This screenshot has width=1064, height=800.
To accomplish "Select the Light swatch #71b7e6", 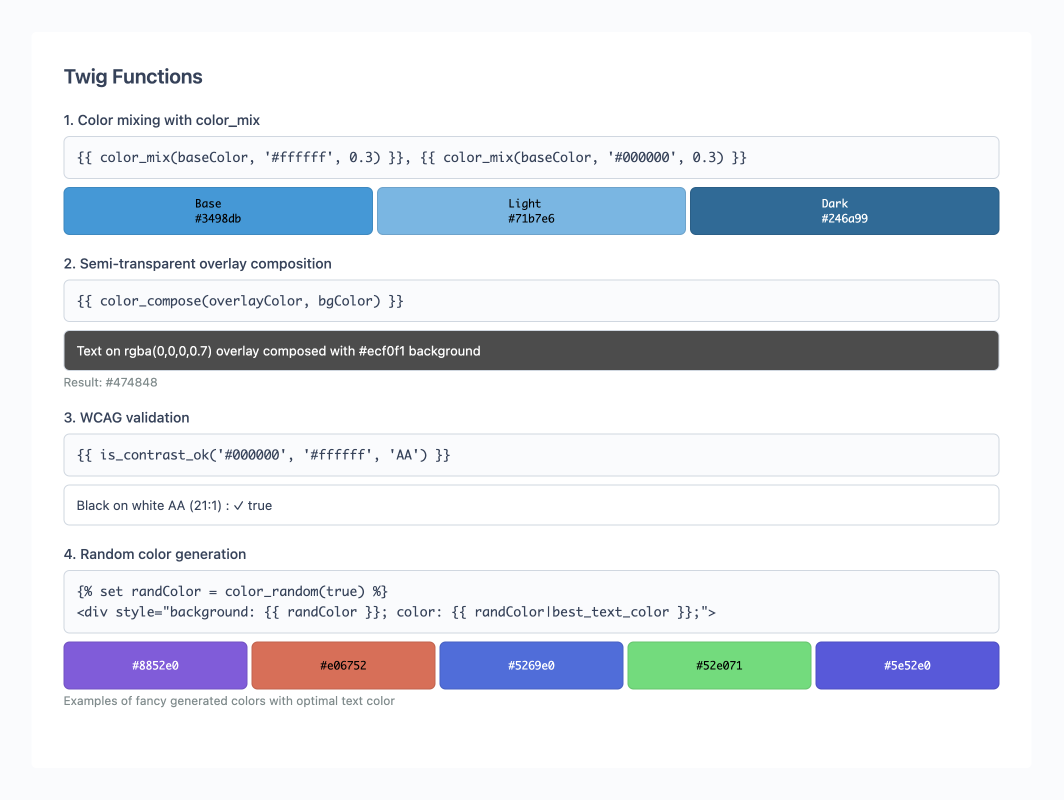I will [531, 211].
